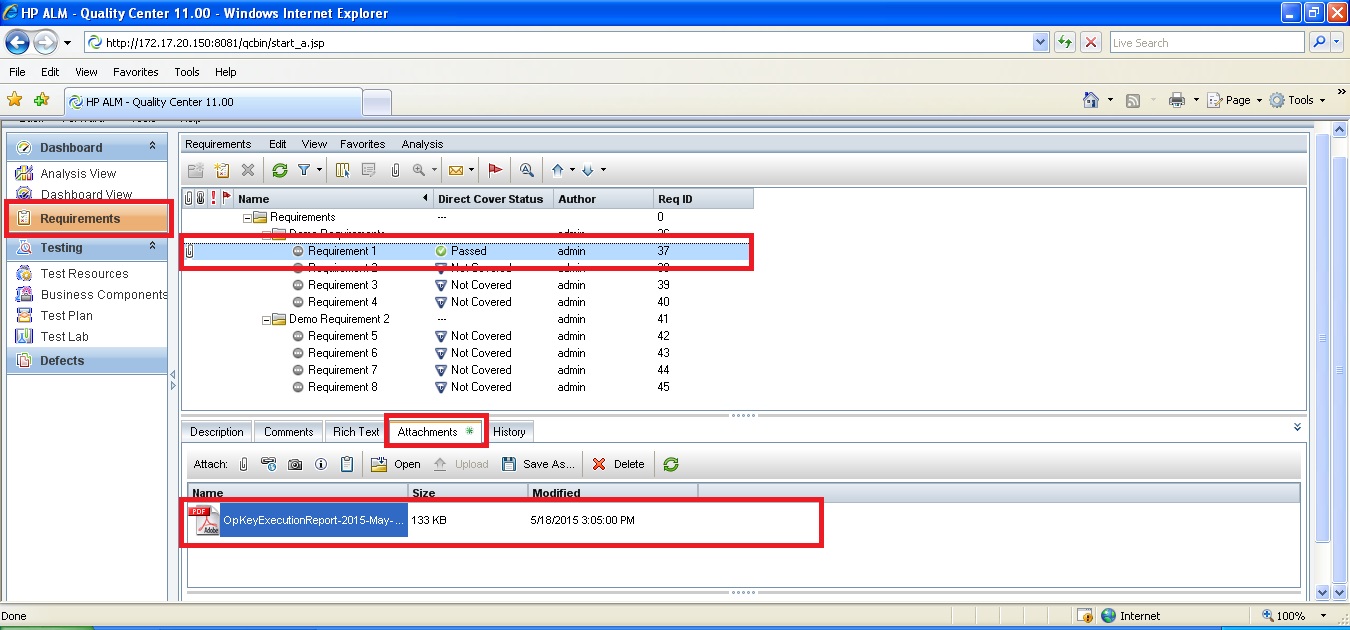Open the zoom level 100% dropdown
This screenshot has height=630, width=1350.
(1325, 616)
